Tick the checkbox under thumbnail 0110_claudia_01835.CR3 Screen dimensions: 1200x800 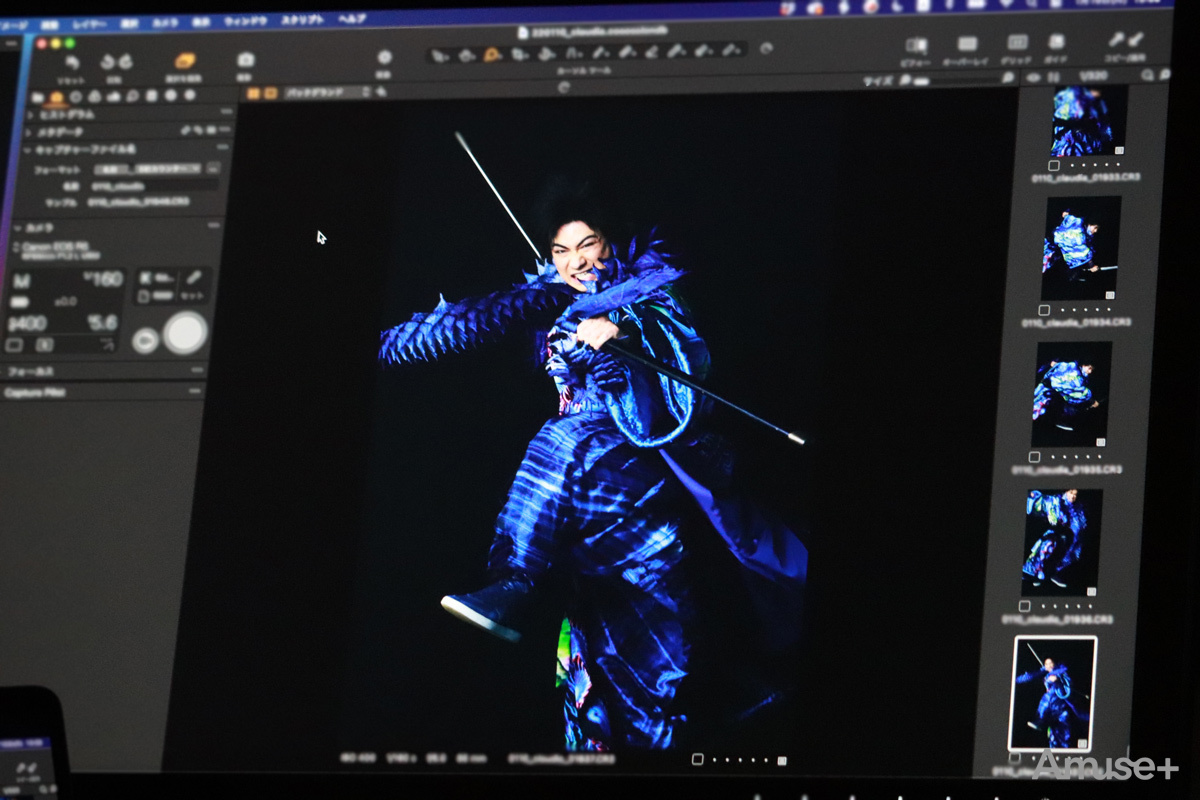[x=1034, y=457]
